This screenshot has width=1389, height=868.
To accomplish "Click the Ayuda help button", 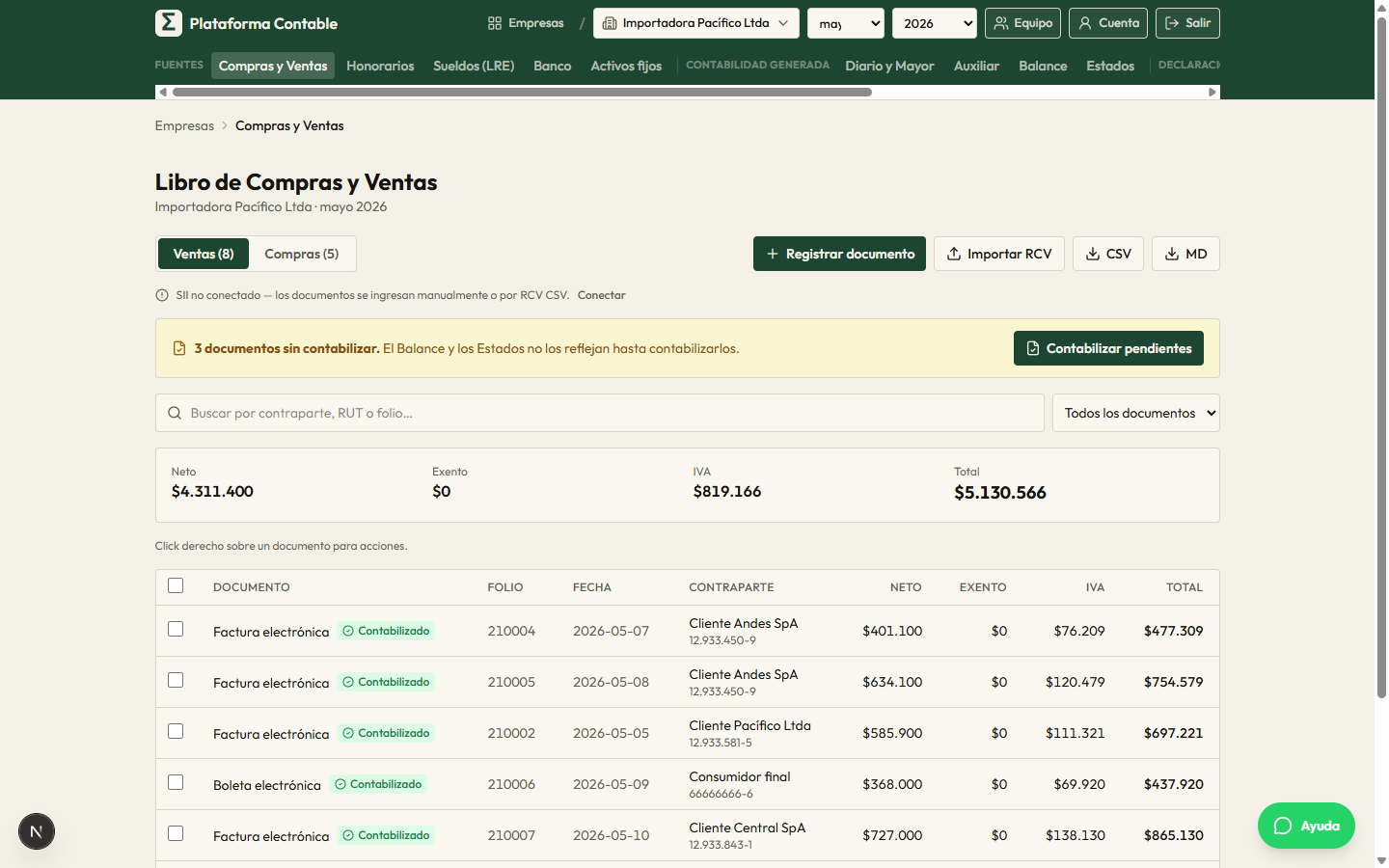I will click(1306, 826).
